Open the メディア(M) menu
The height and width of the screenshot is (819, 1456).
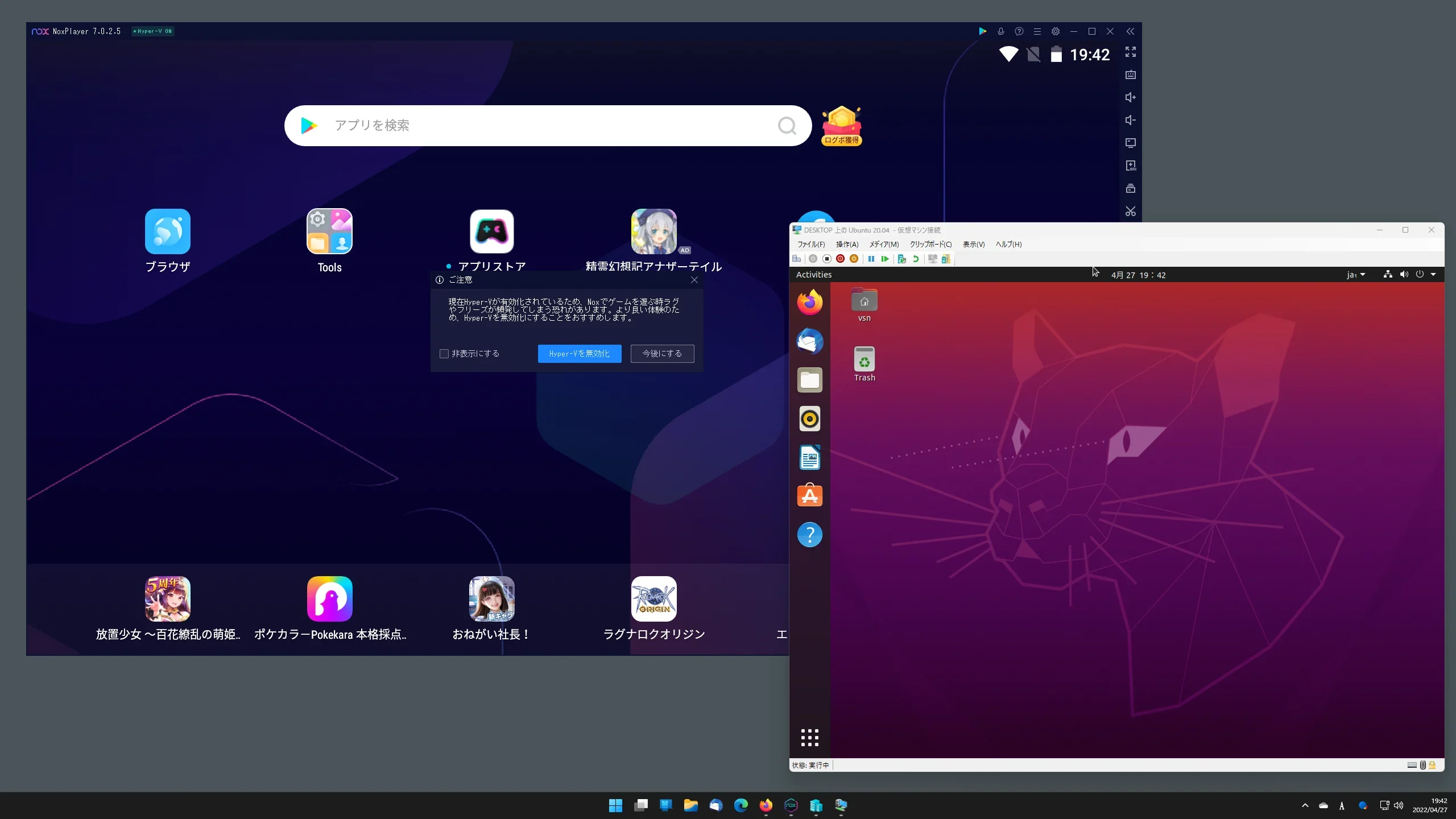click(884, 245)
